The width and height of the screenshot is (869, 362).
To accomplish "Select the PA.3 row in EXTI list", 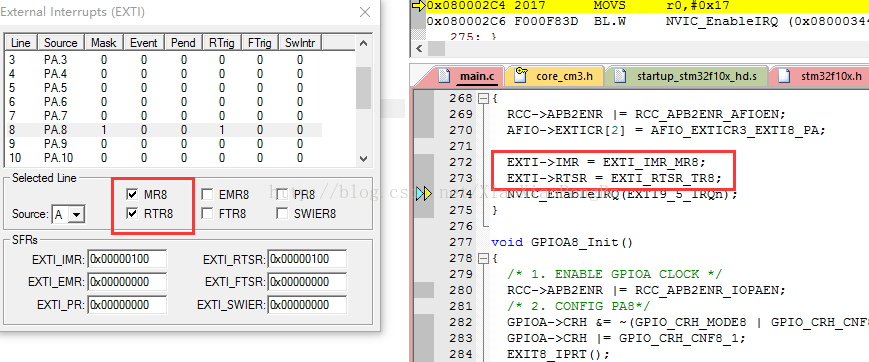I will [163, 60].
